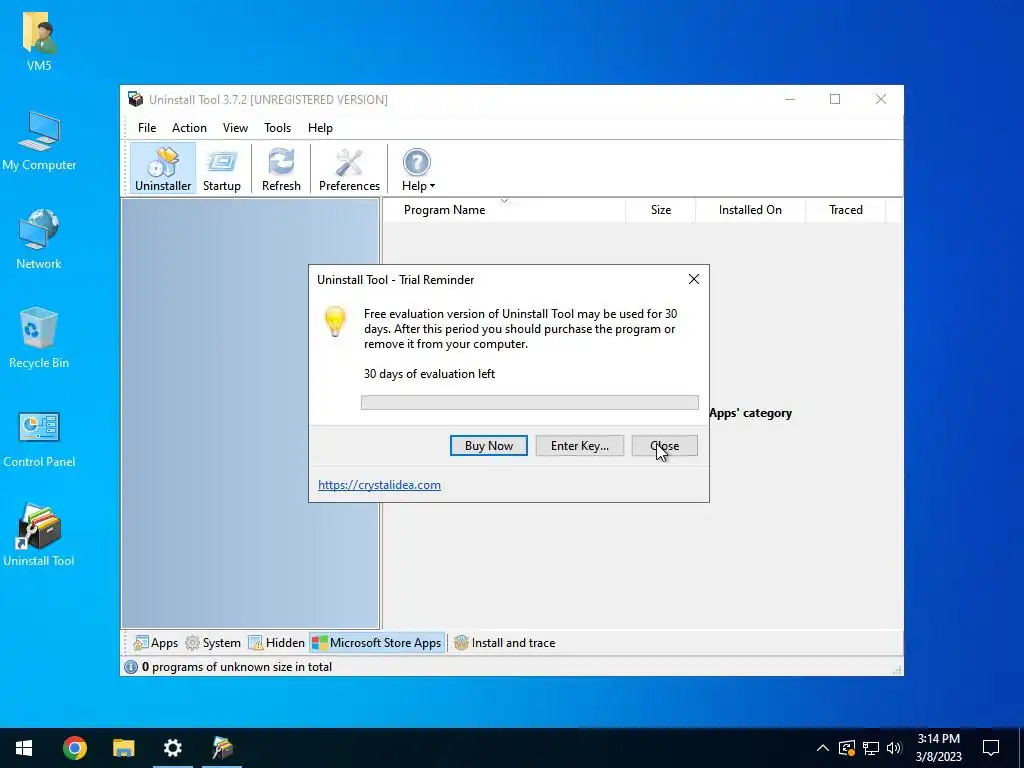Open Settings gear in the taskbar
1024x768 pixels.
172,748
